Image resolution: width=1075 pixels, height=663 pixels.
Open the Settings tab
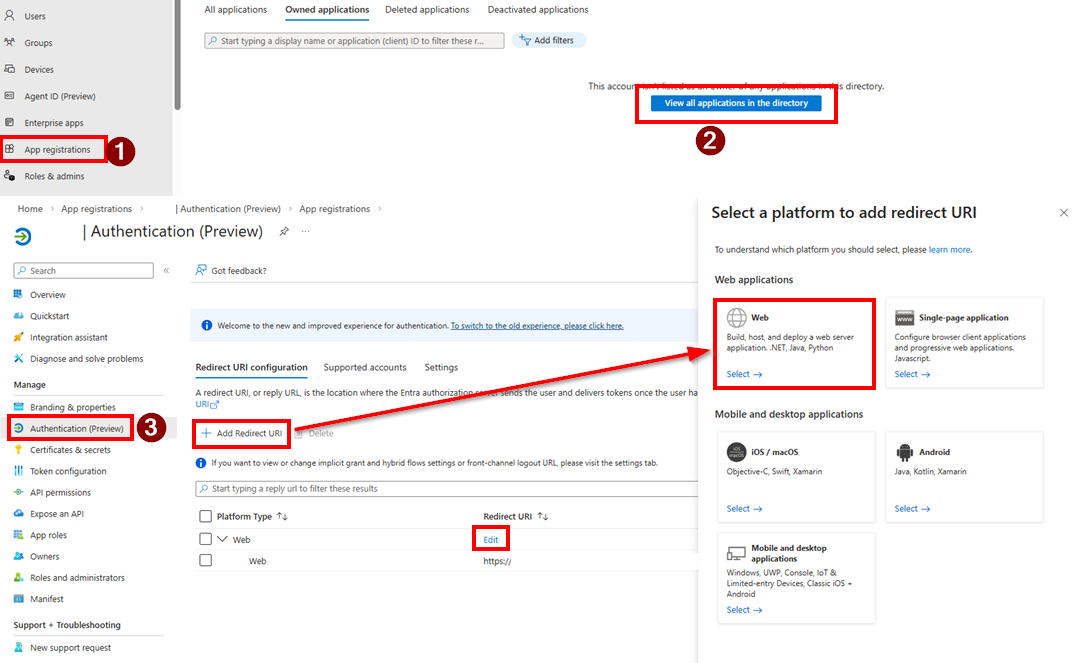pyautogui.click(x=441, y=367)
